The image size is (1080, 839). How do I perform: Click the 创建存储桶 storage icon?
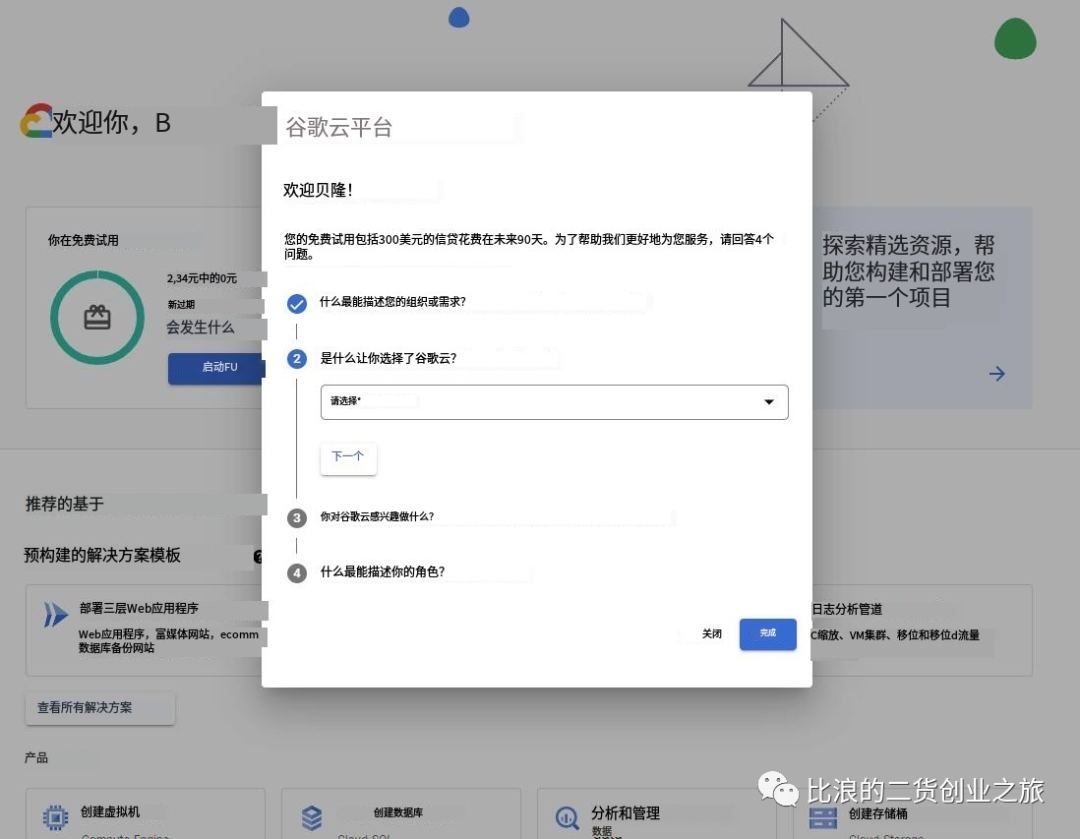pos(823,818)
